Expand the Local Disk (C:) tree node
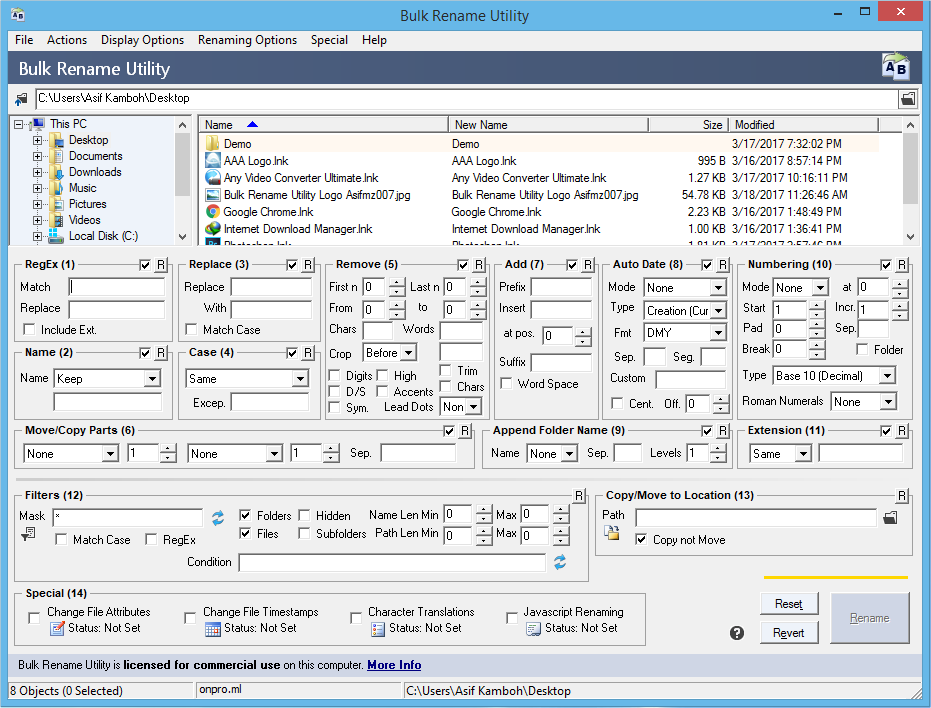Screen dimensions: 931x708 (37, 236)
